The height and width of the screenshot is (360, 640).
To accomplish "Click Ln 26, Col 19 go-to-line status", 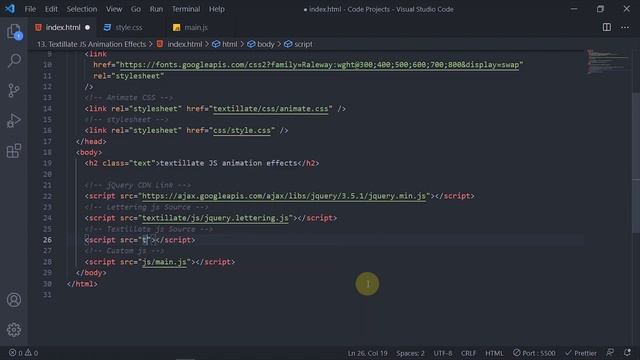I will click(367, 353).
